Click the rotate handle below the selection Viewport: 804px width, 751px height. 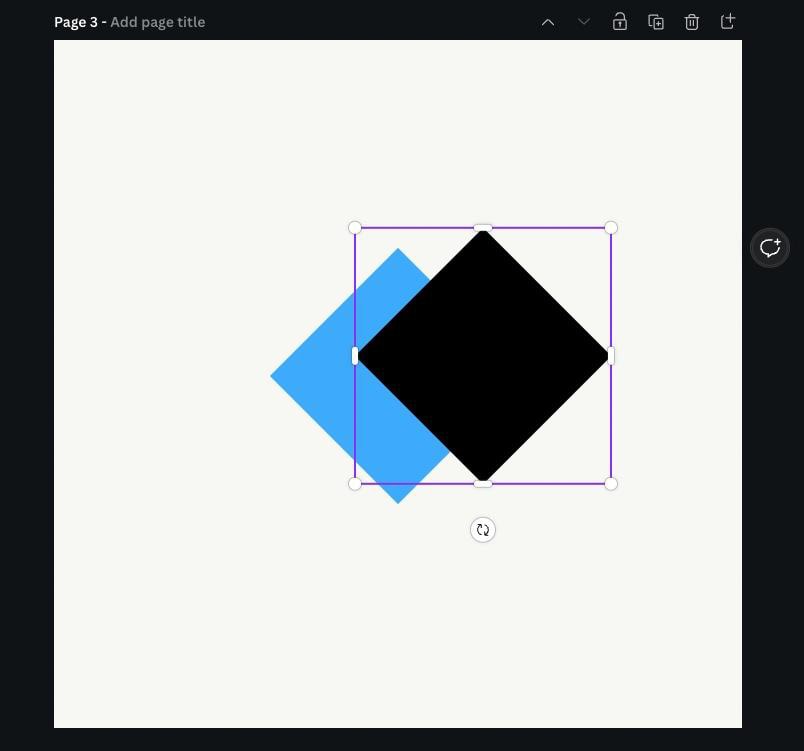click(x=483, y=530)
